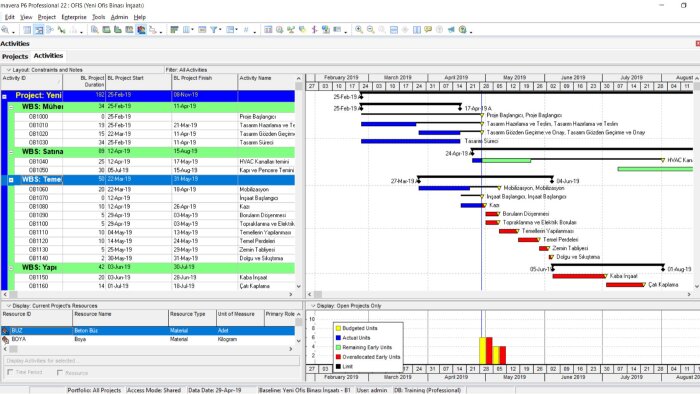Open the Edit menu
The width and height of the screenshot is (700, 394).
[x=9, y=17]
